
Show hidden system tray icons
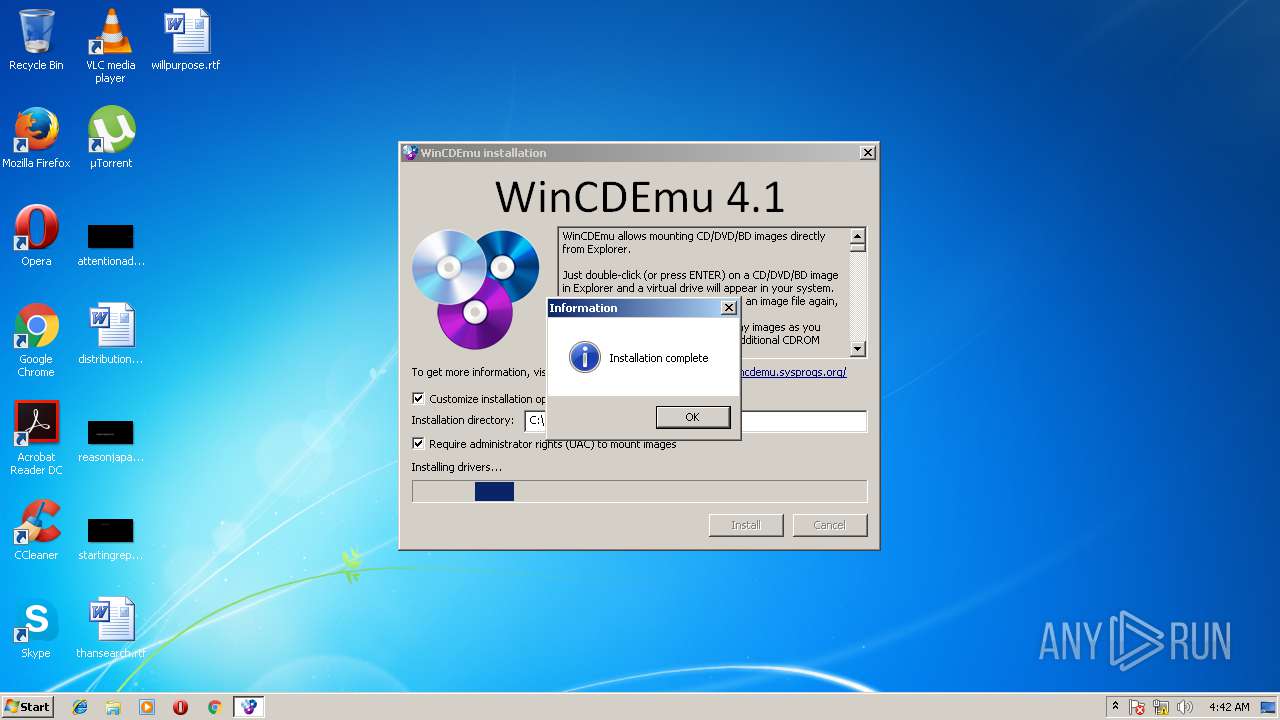point(1115,707)
